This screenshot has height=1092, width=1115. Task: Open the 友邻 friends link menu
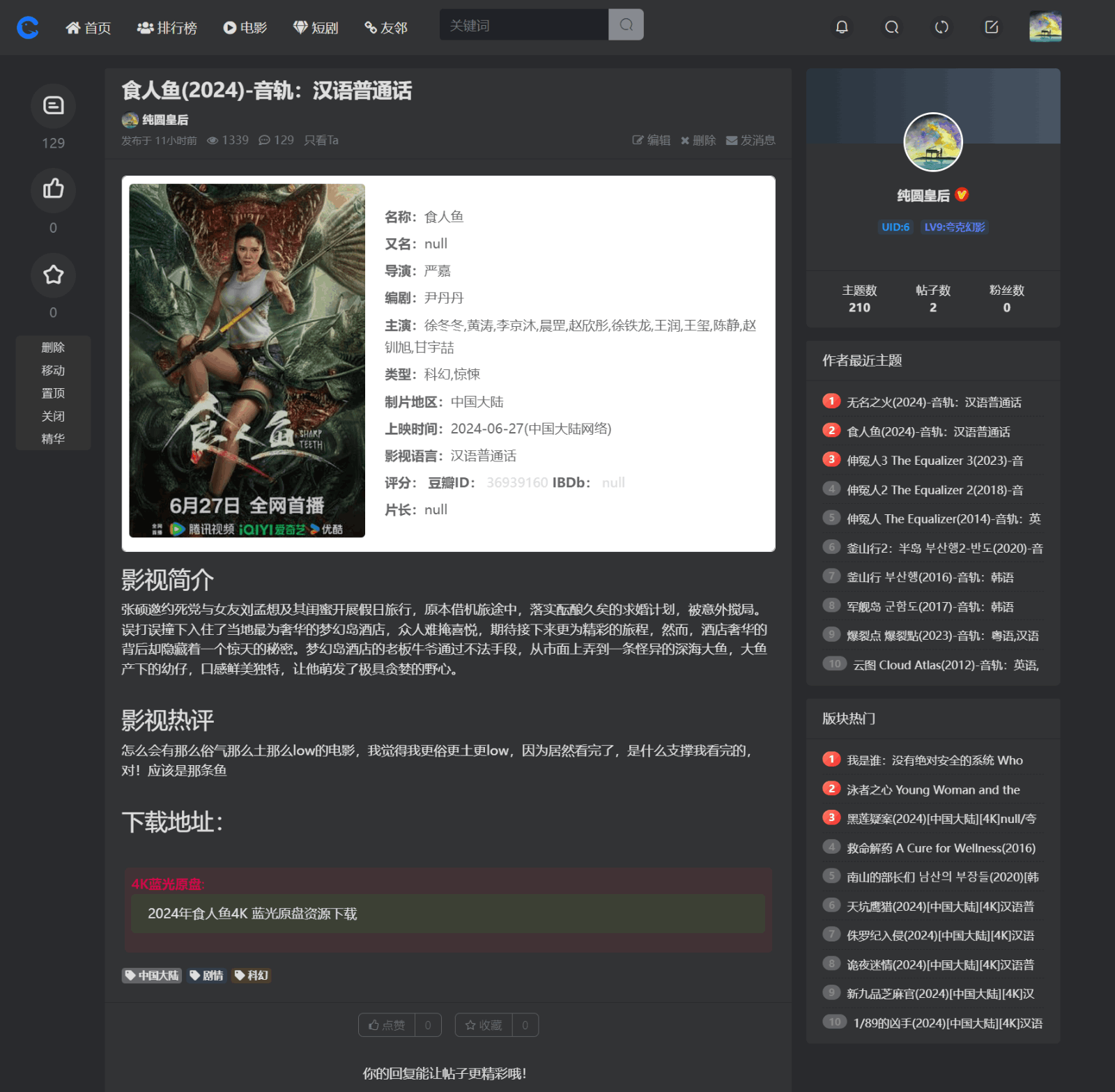[x=386, y=28]
